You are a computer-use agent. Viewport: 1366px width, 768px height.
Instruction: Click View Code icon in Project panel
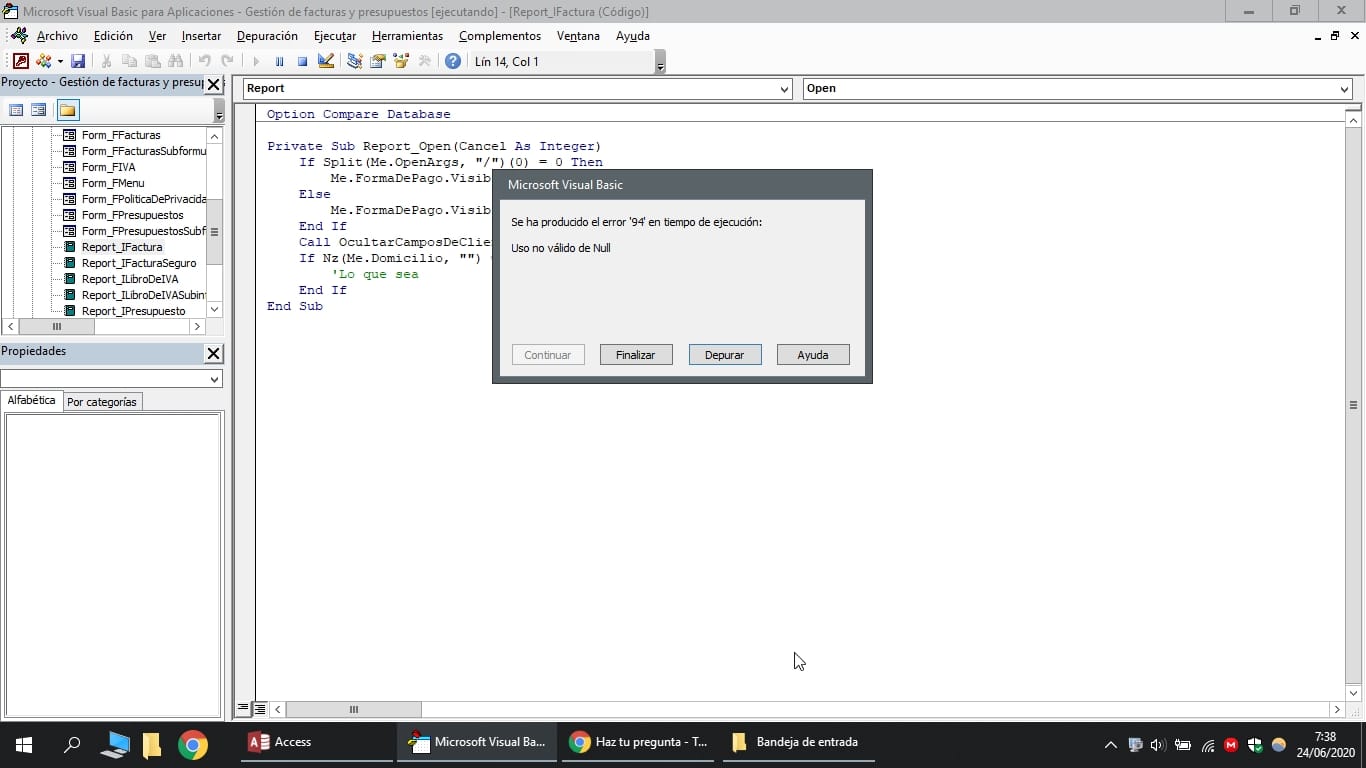tap(16, 110)
